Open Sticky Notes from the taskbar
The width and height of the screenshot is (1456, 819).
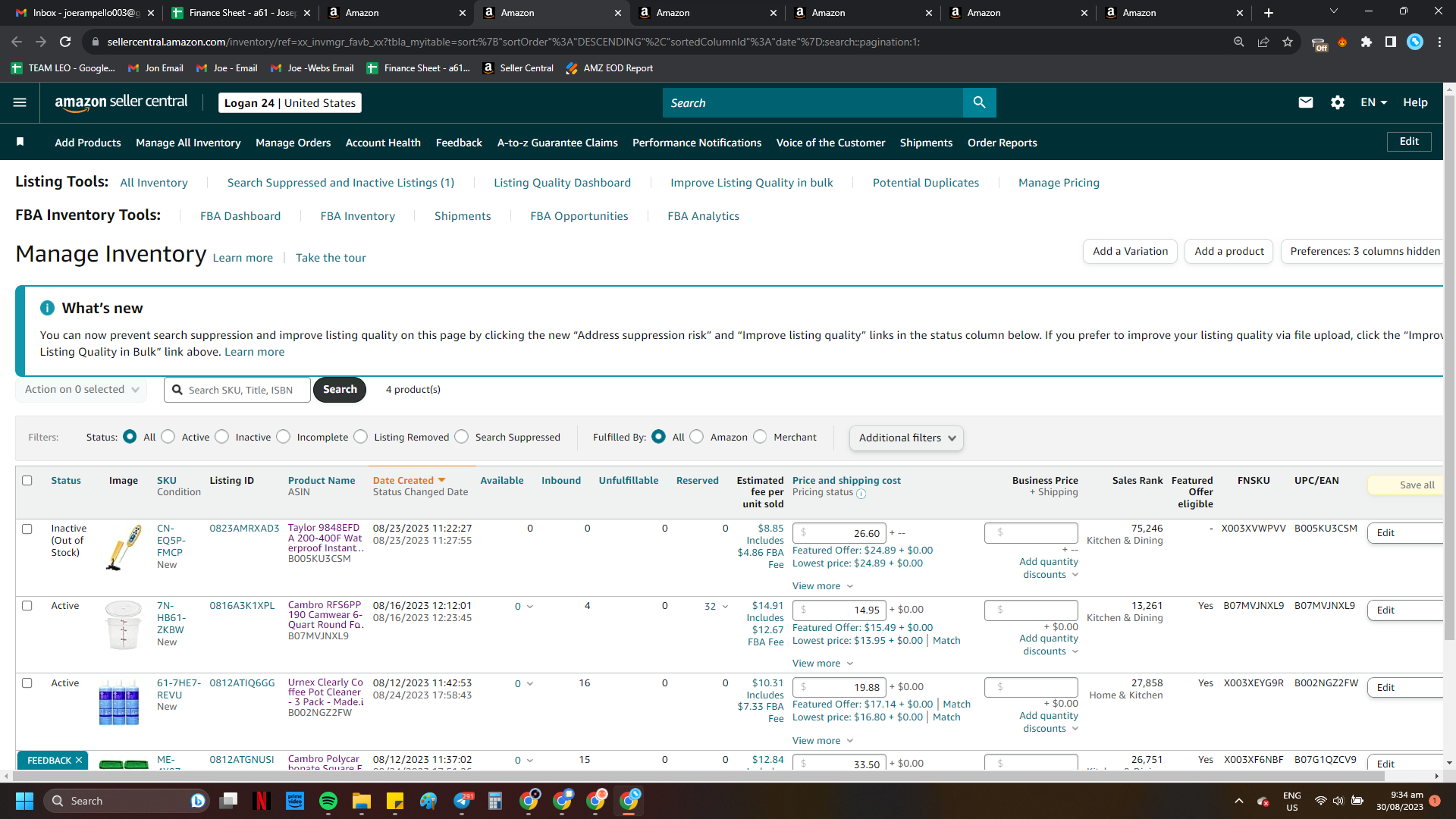pyautogui.click(x=395, y=801)
